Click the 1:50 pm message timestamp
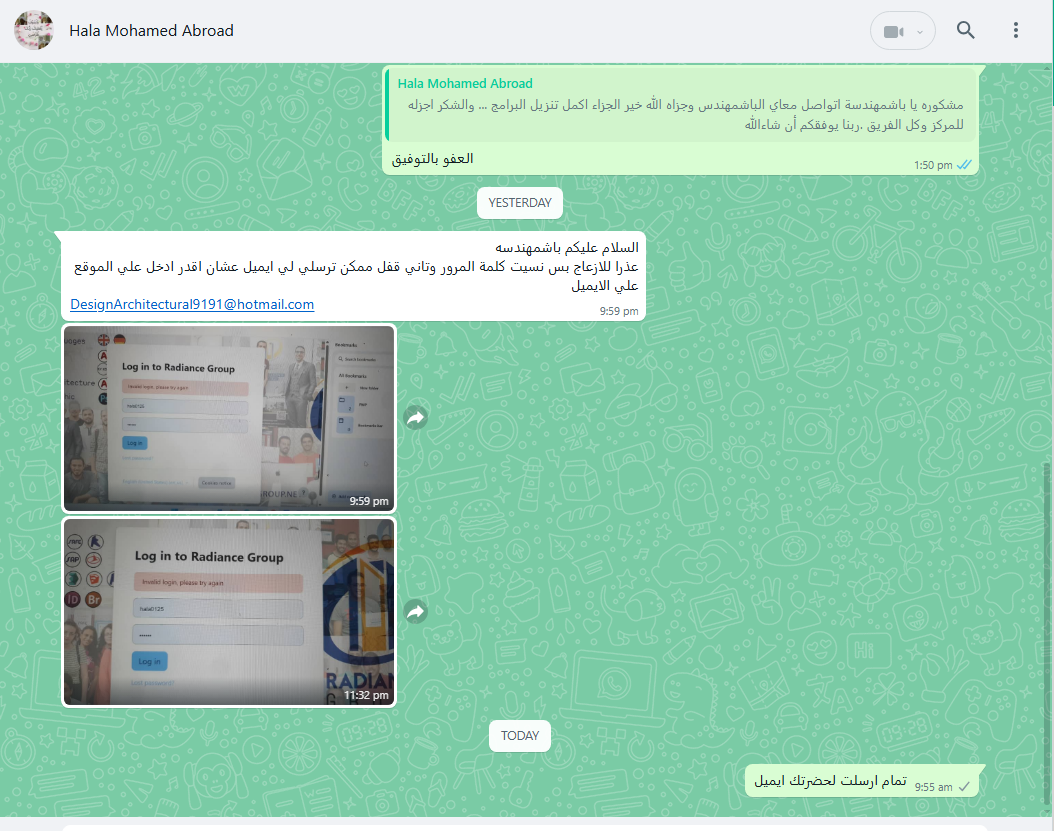This screenshot has width=1054, height=831. point(933,165)
